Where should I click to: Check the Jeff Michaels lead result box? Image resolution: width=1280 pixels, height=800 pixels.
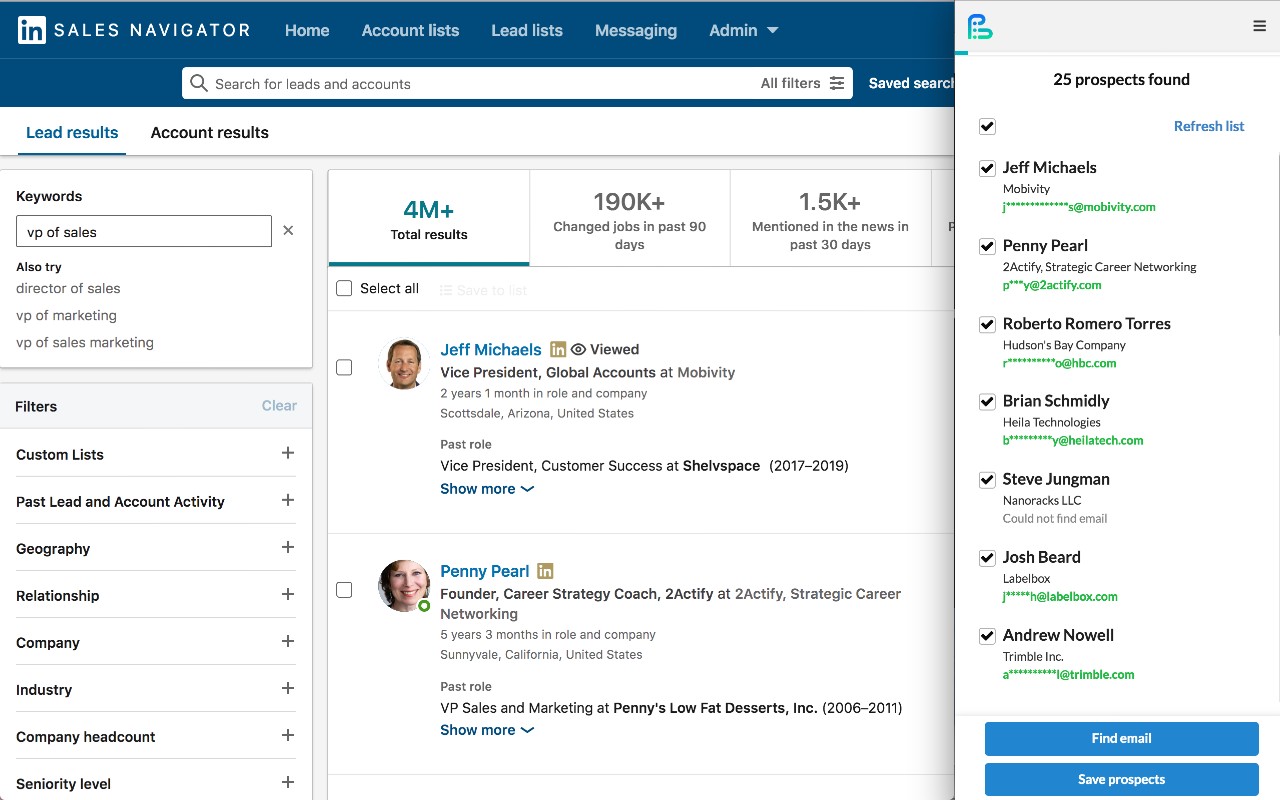pos(344,367)
